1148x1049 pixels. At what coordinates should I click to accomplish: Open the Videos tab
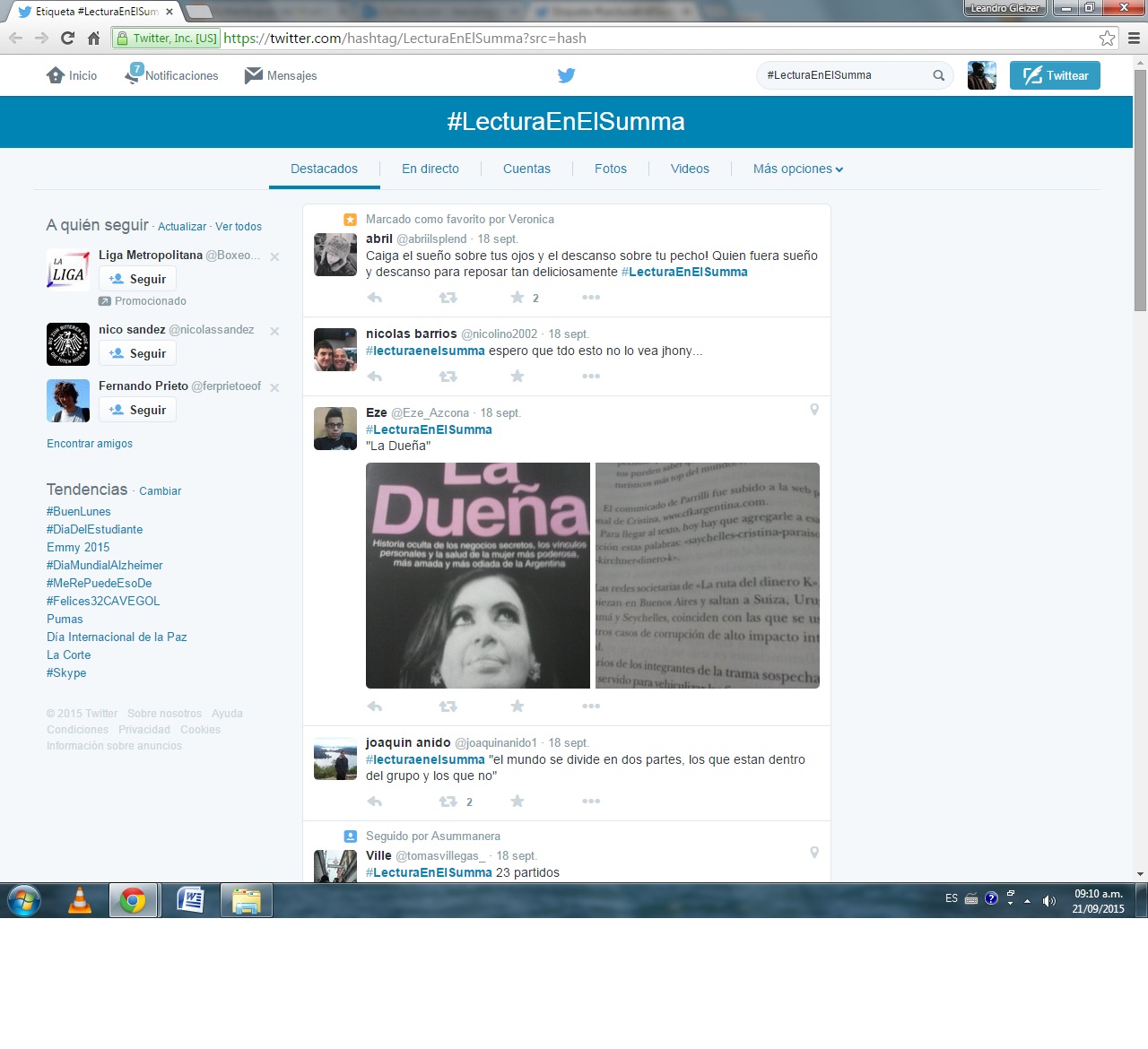pos(690,169)
